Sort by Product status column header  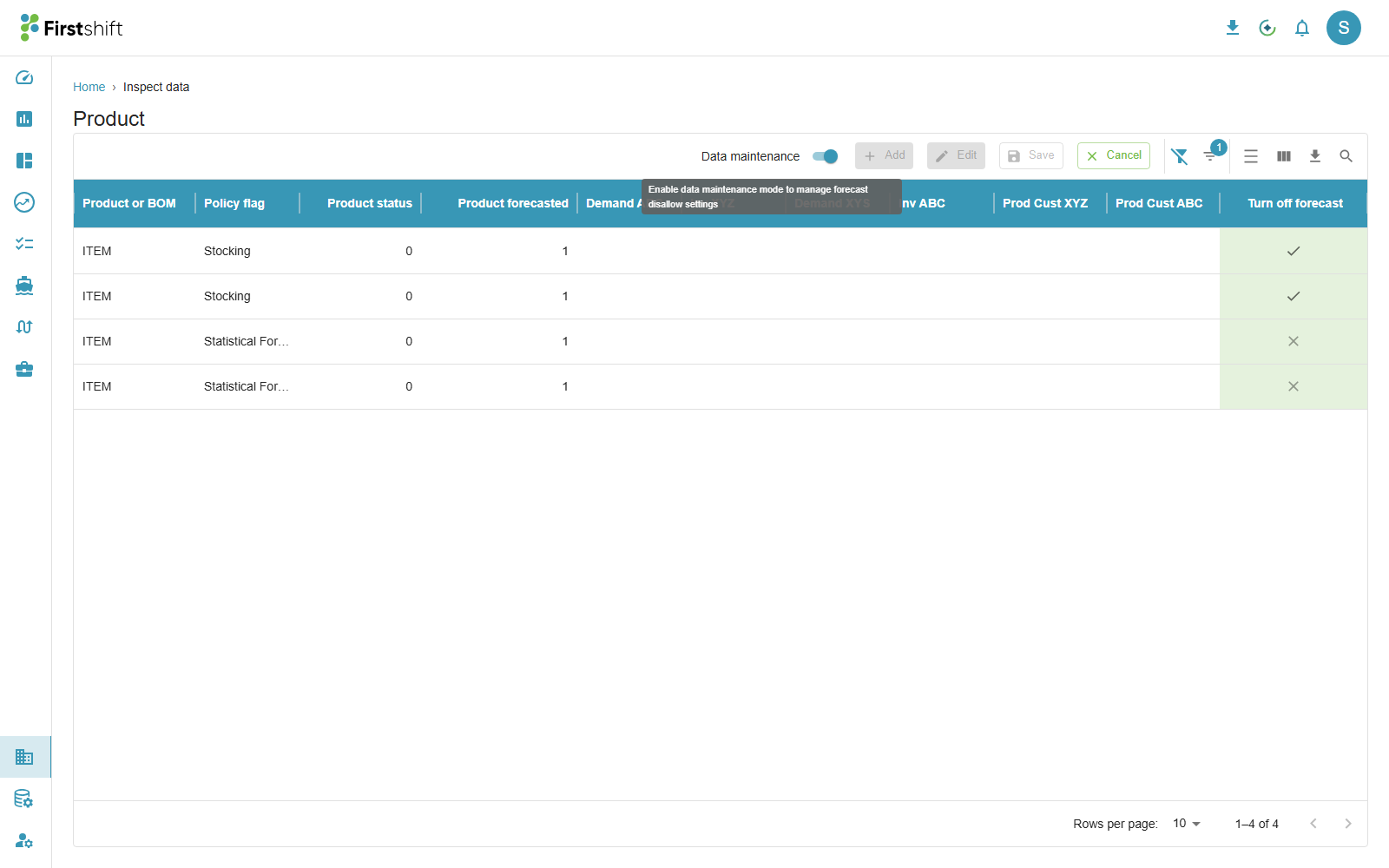(x=370, y=203)
